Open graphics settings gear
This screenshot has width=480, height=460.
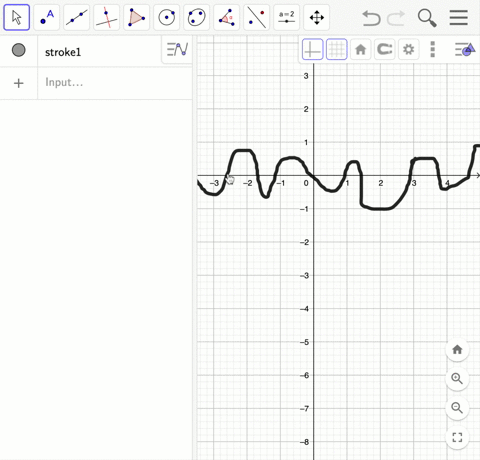click(409, 50)
